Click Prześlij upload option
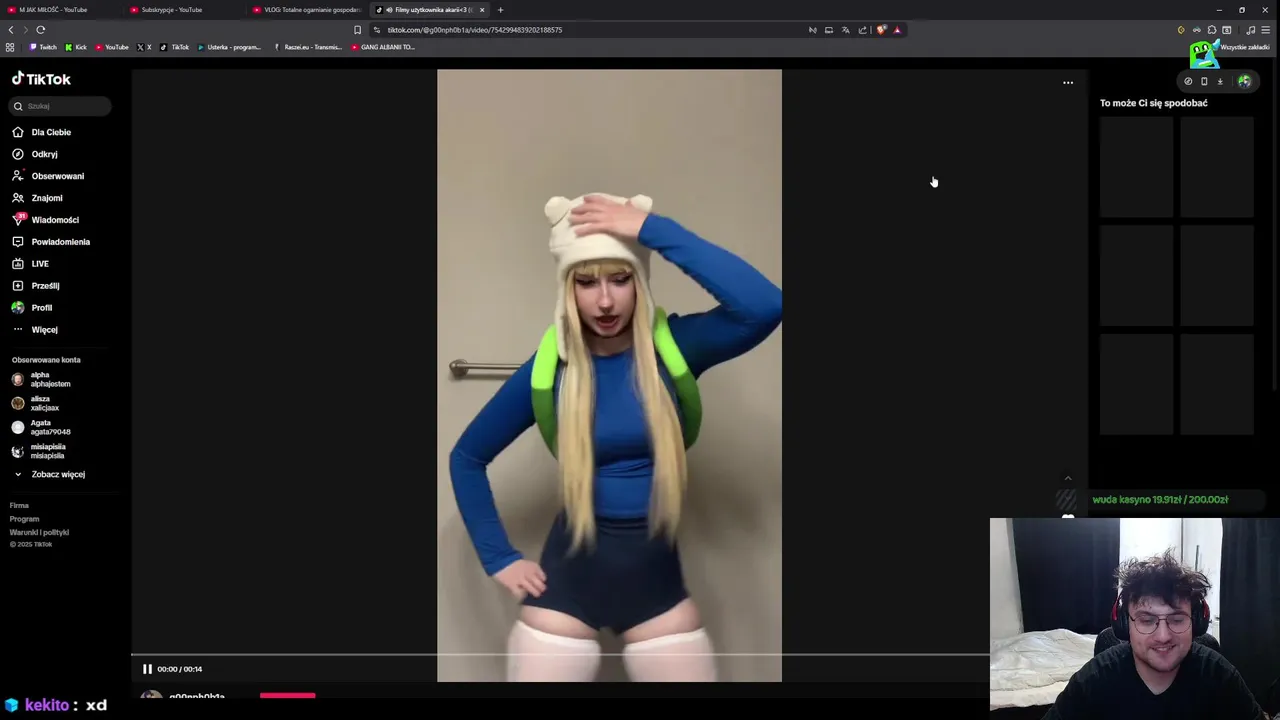This screenshot has width=1280, height=720. [36, 286]
